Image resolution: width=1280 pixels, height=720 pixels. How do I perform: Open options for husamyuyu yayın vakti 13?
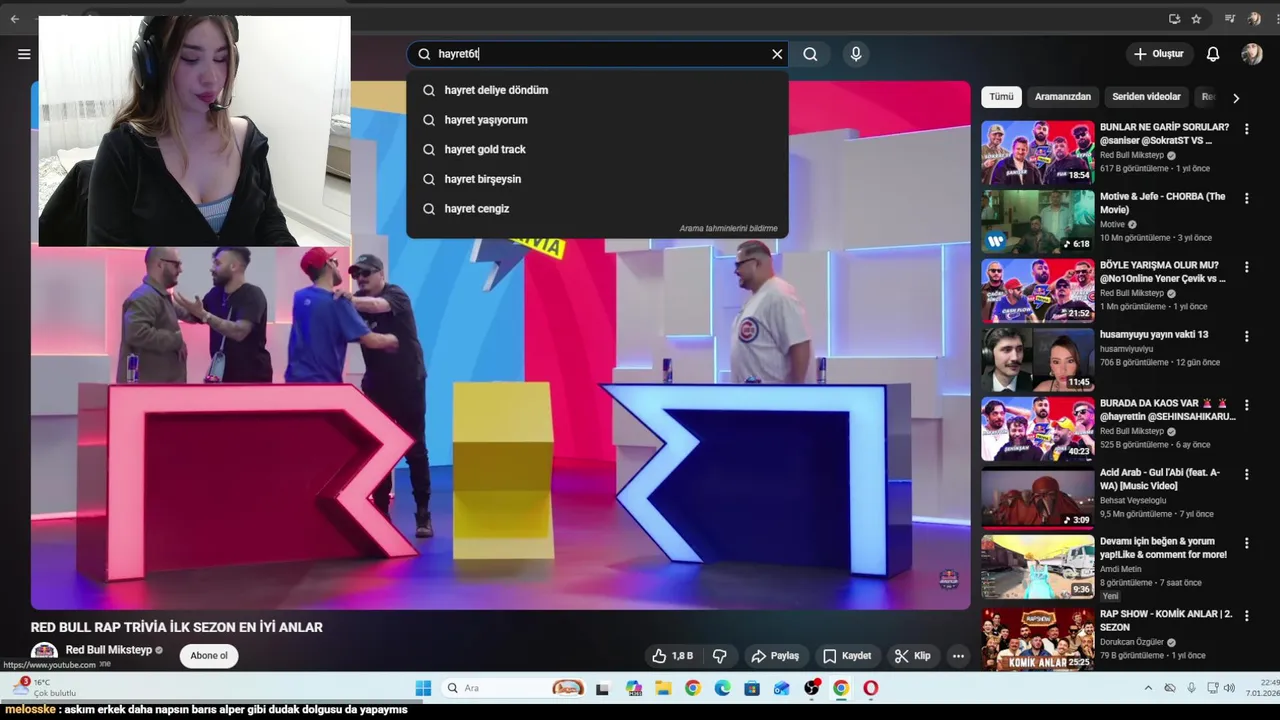1246,336
